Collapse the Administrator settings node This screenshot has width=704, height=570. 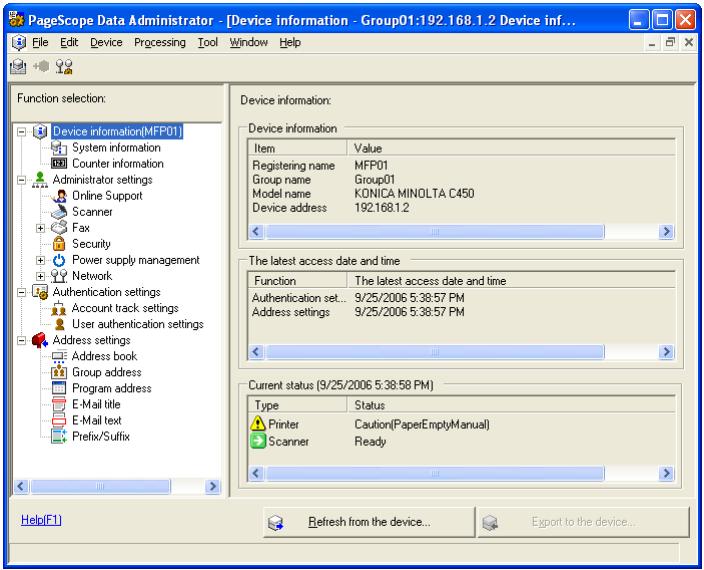(x=22, y=180)
